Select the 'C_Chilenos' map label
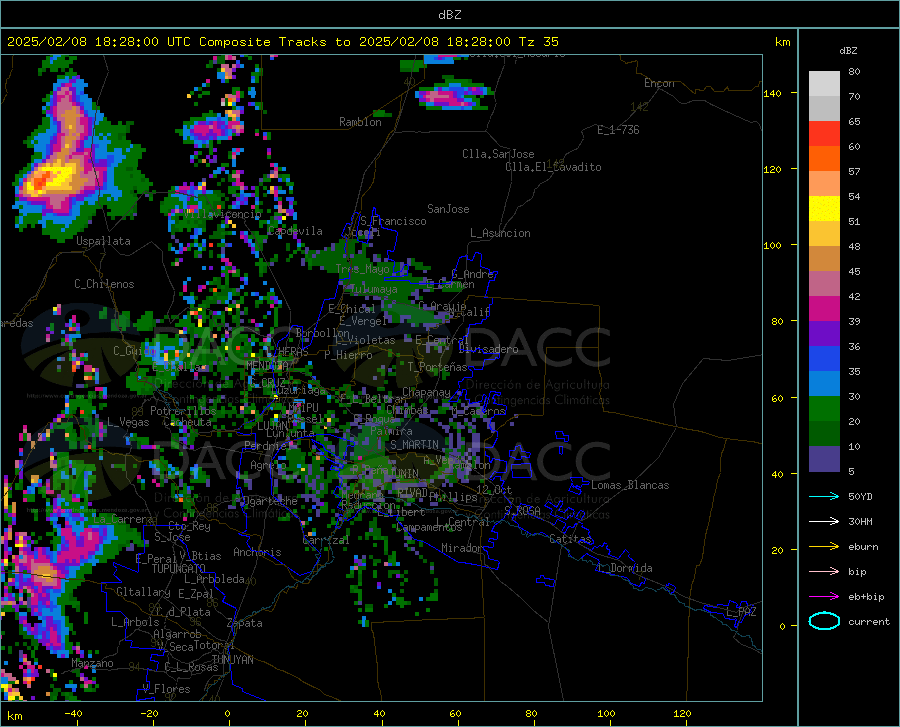The height and width of the screenshot is (727, 900). pyautogui.click(x=104, y=284)
